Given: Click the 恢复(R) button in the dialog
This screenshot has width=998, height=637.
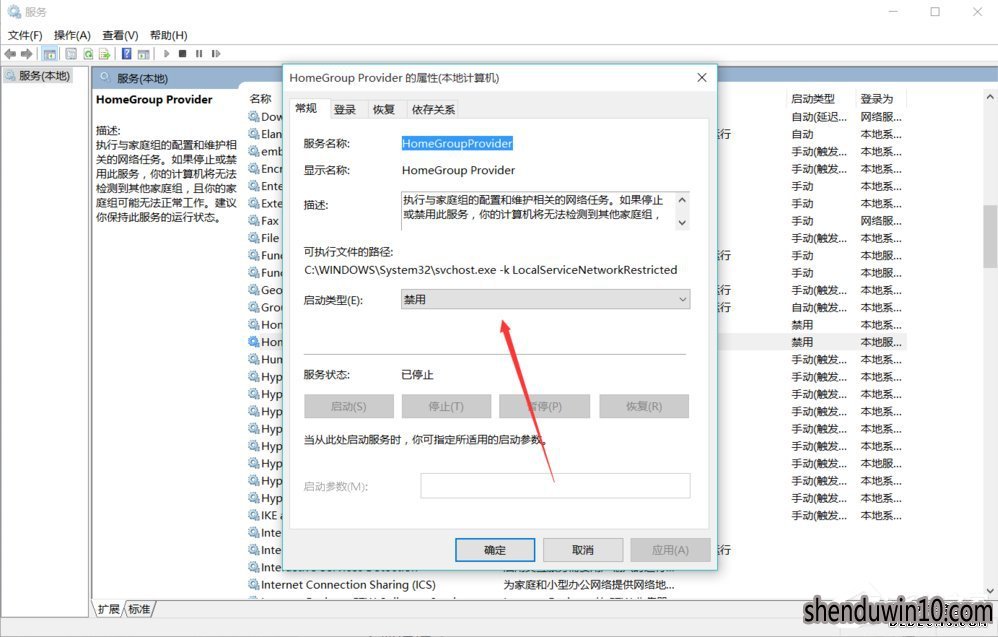Looking at the screenshot, I should 644,406.
